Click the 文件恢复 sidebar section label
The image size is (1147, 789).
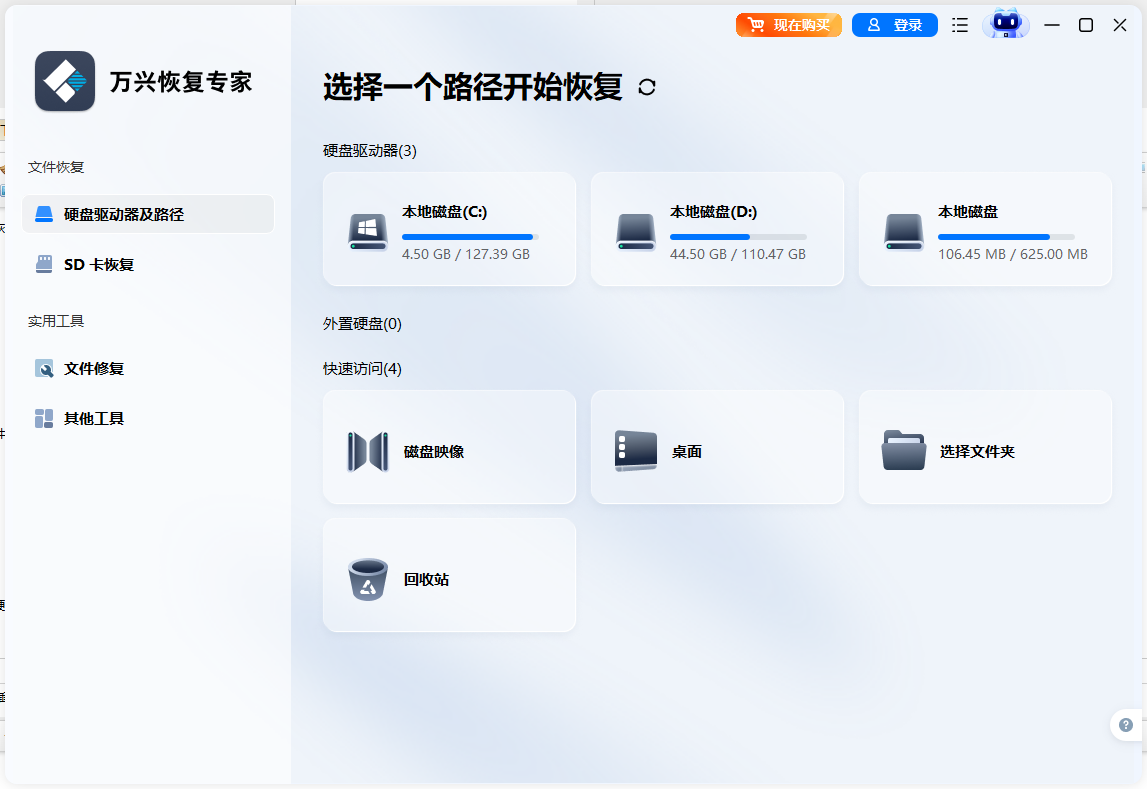click(56, 167)
